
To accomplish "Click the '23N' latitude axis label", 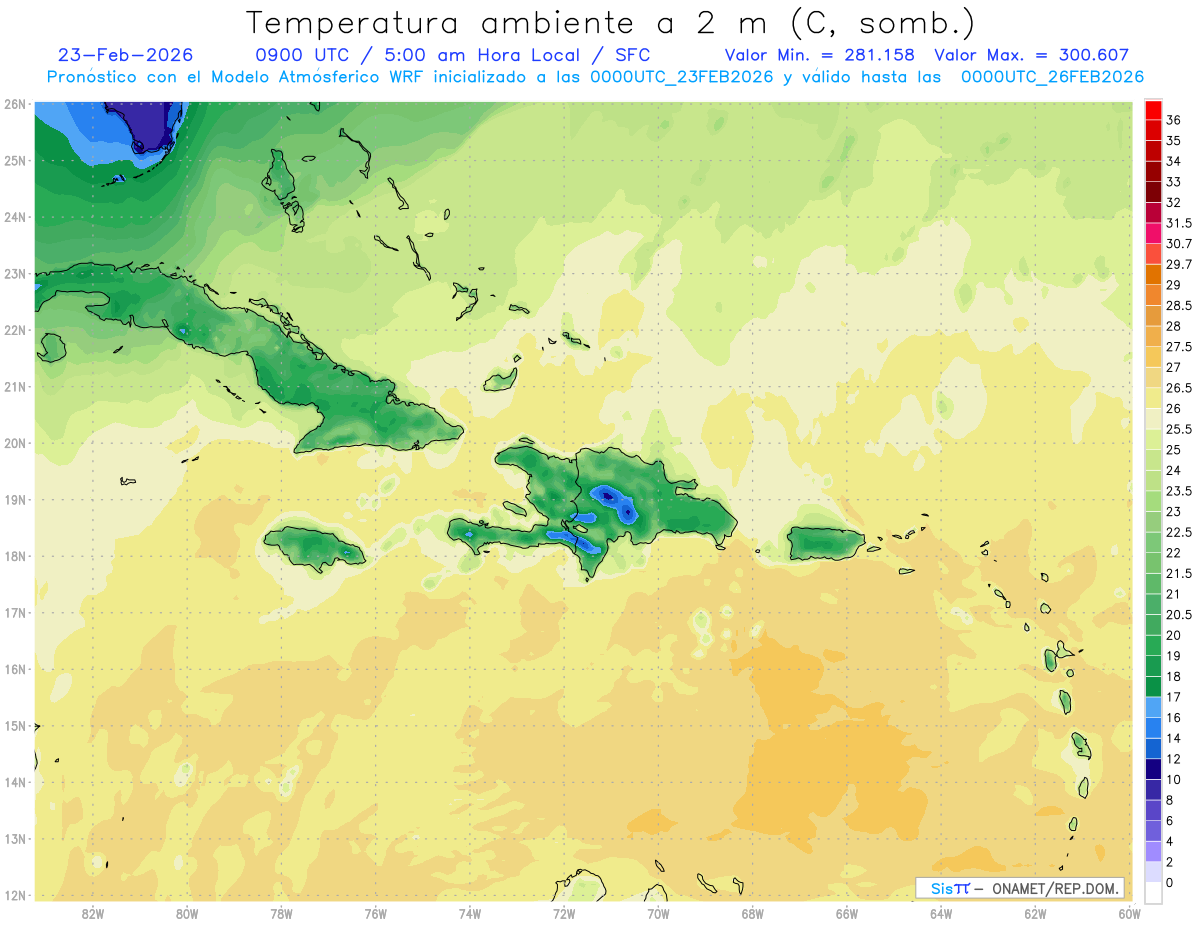I will coord(15,273).
